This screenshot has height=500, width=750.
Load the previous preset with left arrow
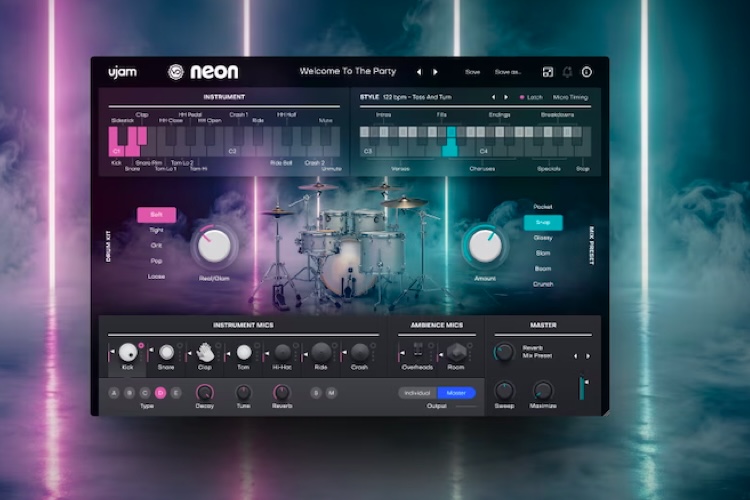419,72
